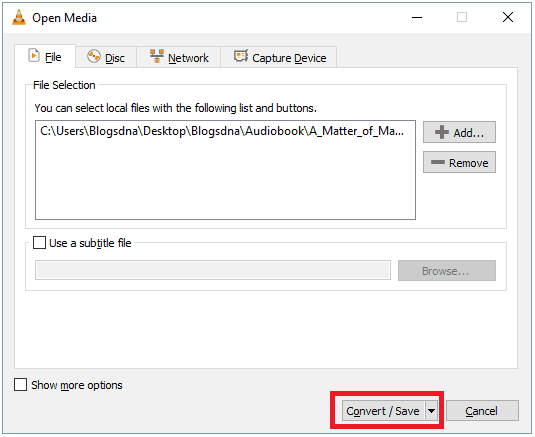The width and height of the screenshot is (535, 437).
Task: Expand the Convert / Save dropdown arrow
Action: tap(432, 410)
